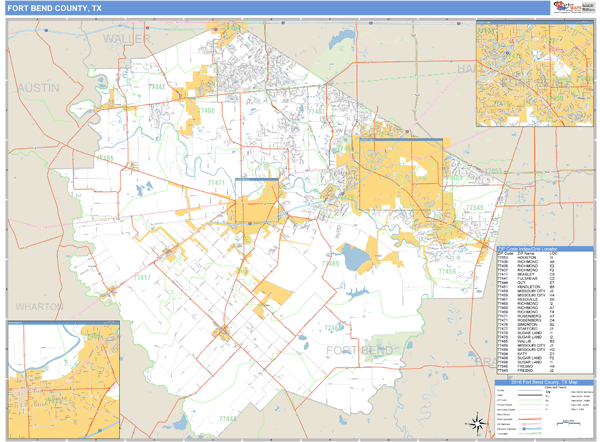The height and width of the screenshot is (442, 600).
Task: Click the map scale bar
Action: [569, 422]
